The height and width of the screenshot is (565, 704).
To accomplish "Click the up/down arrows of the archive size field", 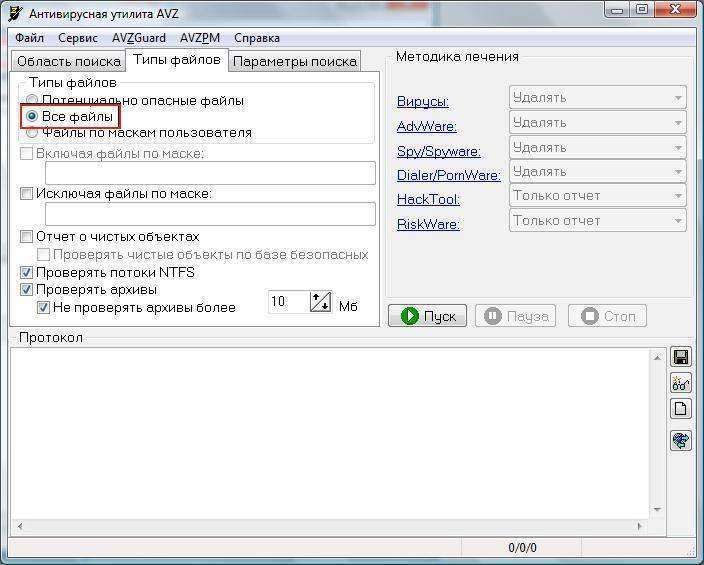I will [320, 302].
